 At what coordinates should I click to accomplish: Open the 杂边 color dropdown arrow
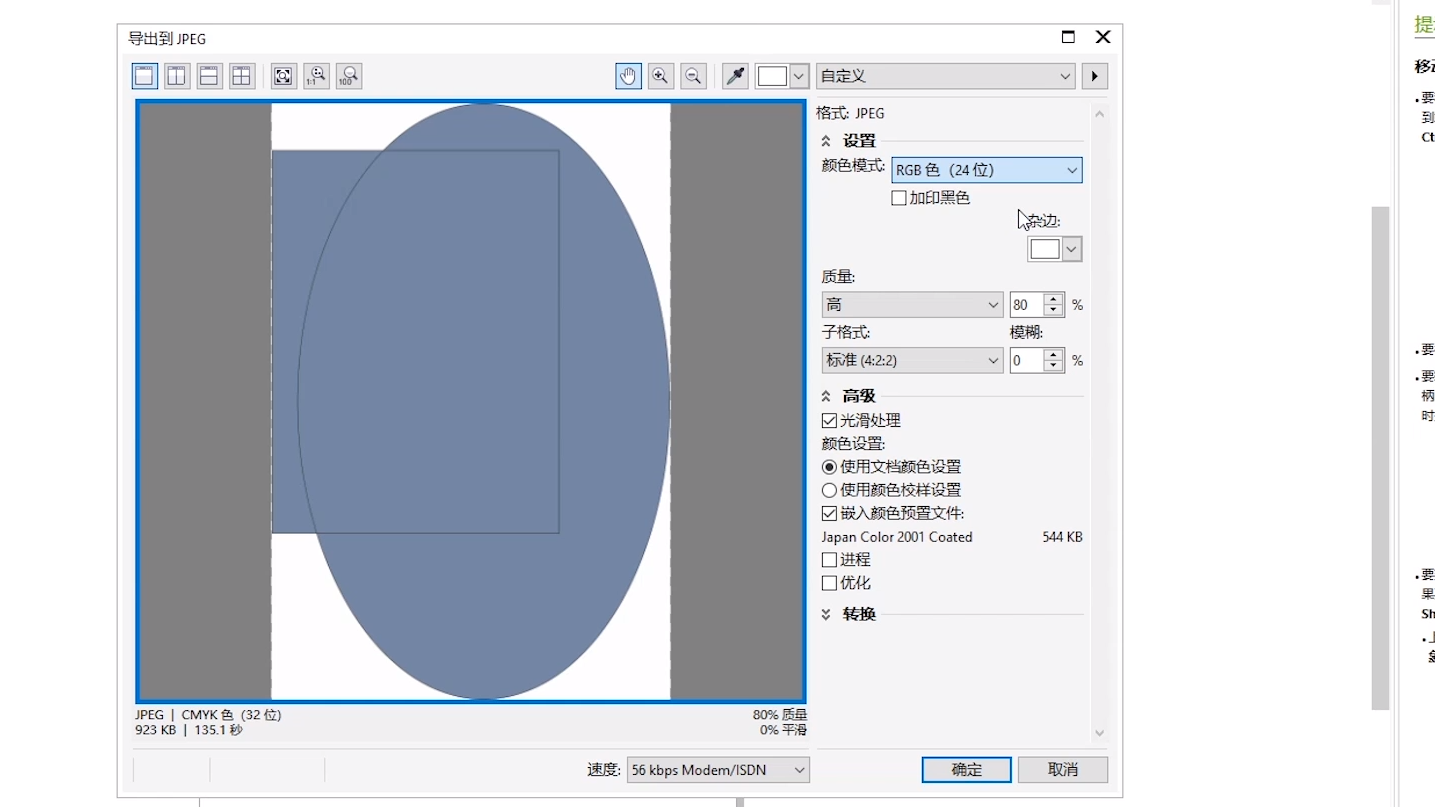[1072, 249]
